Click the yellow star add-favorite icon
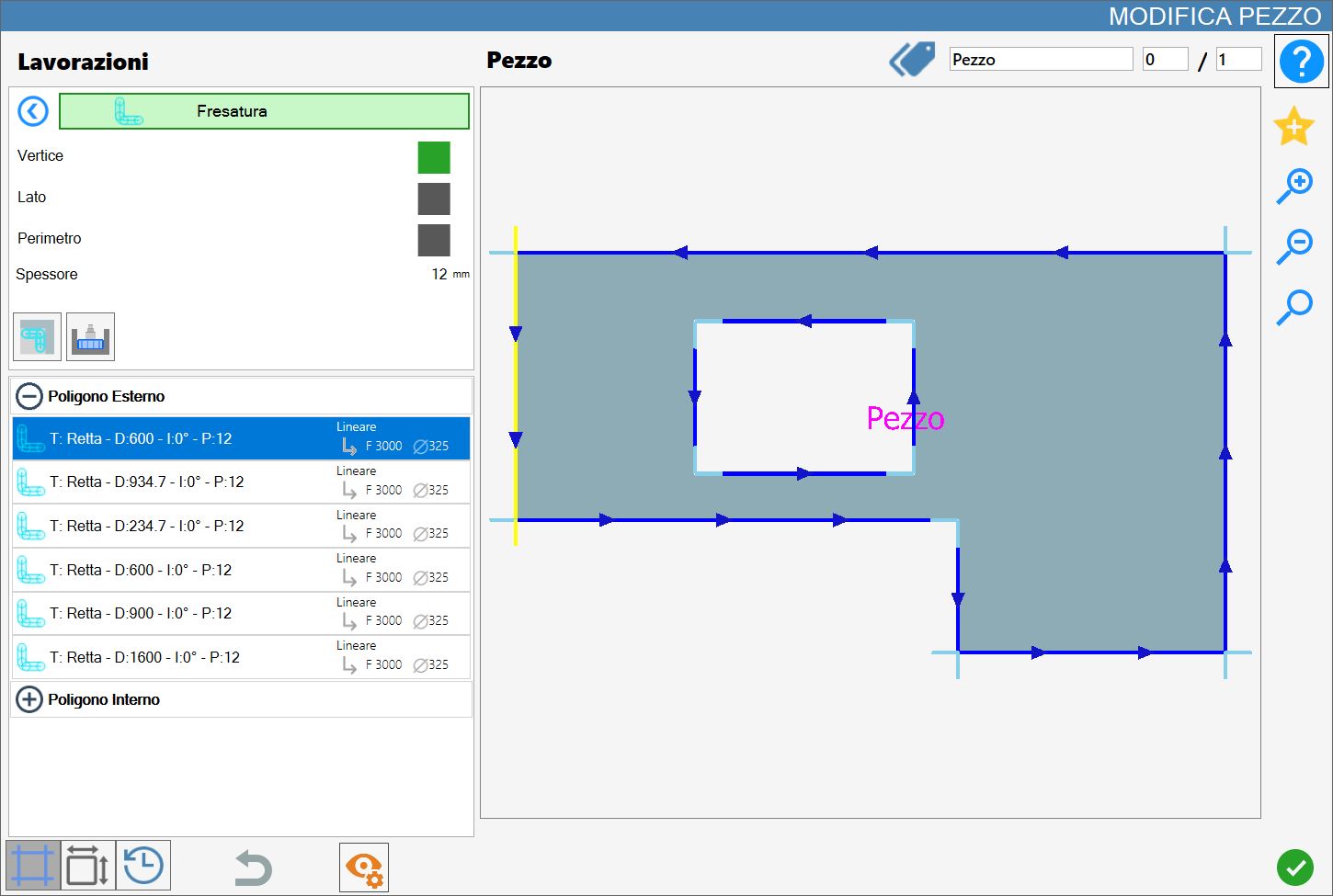 (1293, 126)
